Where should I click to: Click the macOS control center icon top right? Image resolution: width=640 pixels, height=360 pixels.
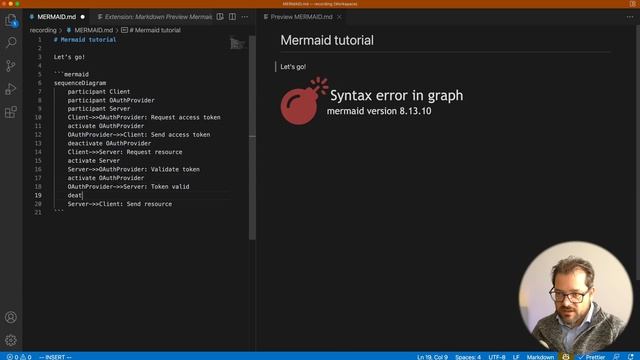[x=633, y=4]
